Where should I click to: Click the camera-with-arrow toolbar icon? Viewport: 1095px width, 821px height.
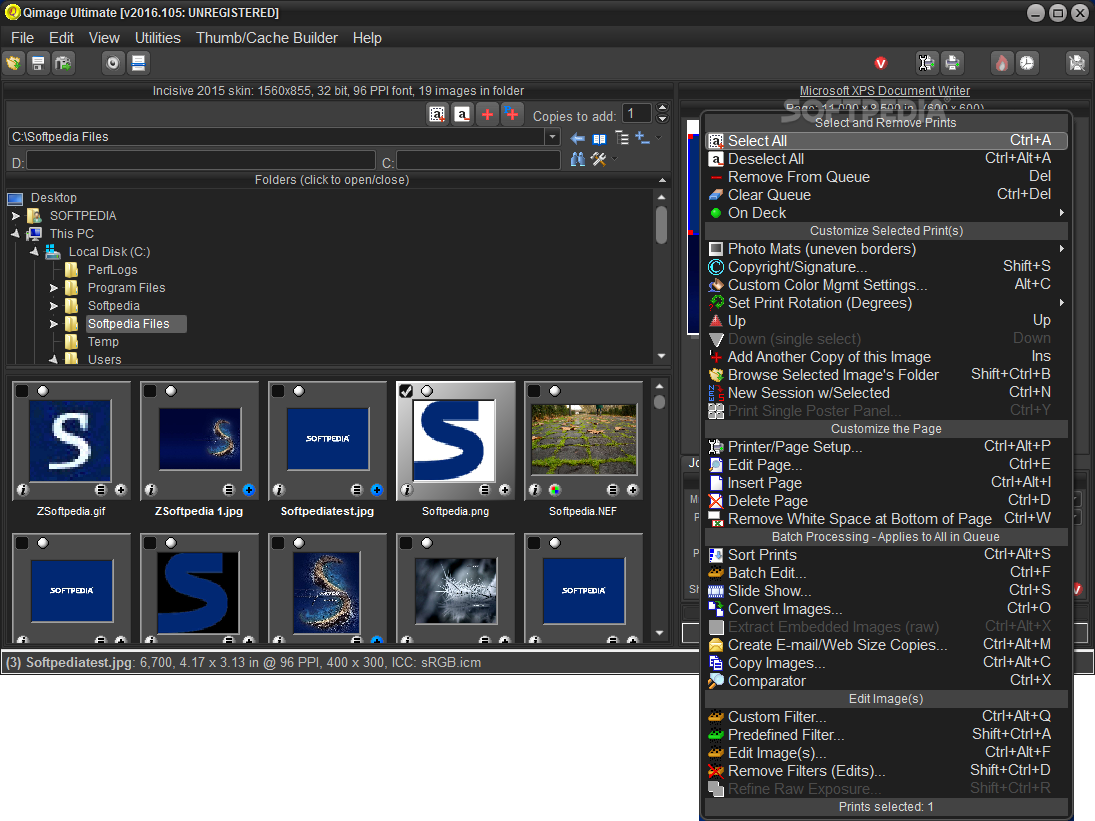[64, 64]
